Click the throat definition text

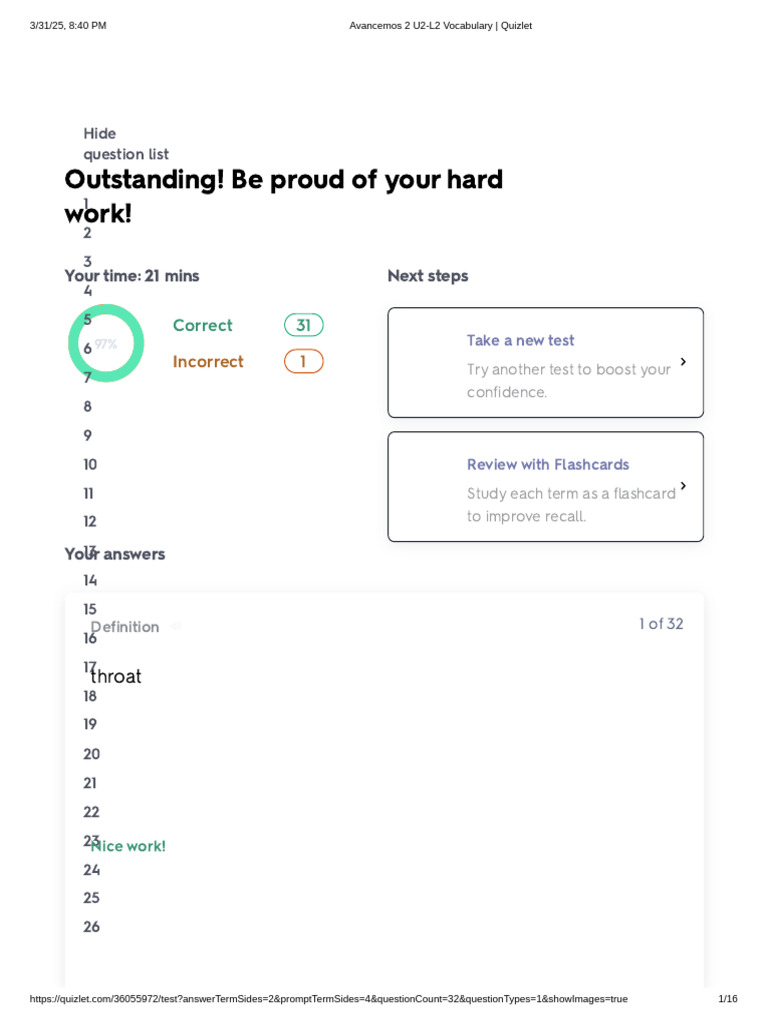[116, 676]
